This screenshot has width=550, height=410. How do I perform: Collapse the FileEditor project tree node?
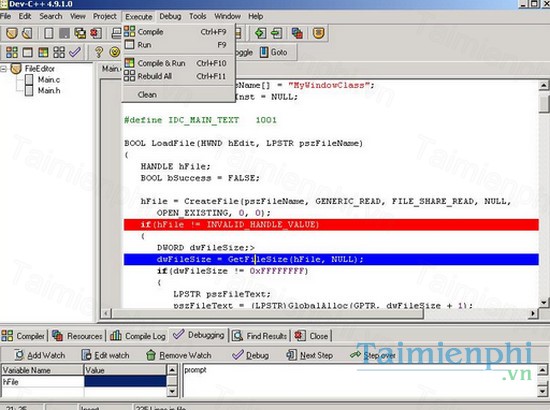pos(4,69)
